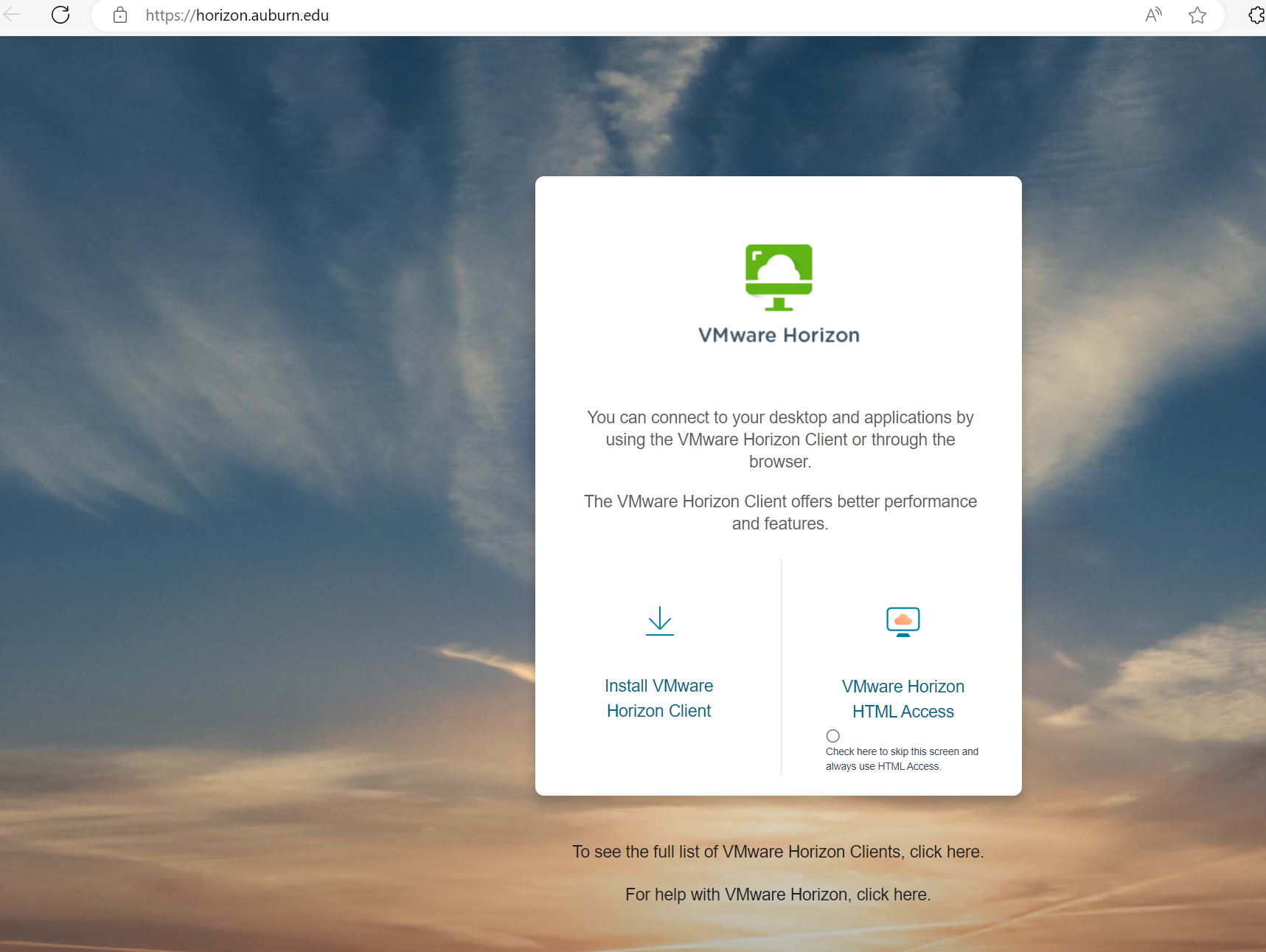Click the cloud monitor icon for HTML Access
The height and width of the screenshot is (952, 1266).
point(903,622)
